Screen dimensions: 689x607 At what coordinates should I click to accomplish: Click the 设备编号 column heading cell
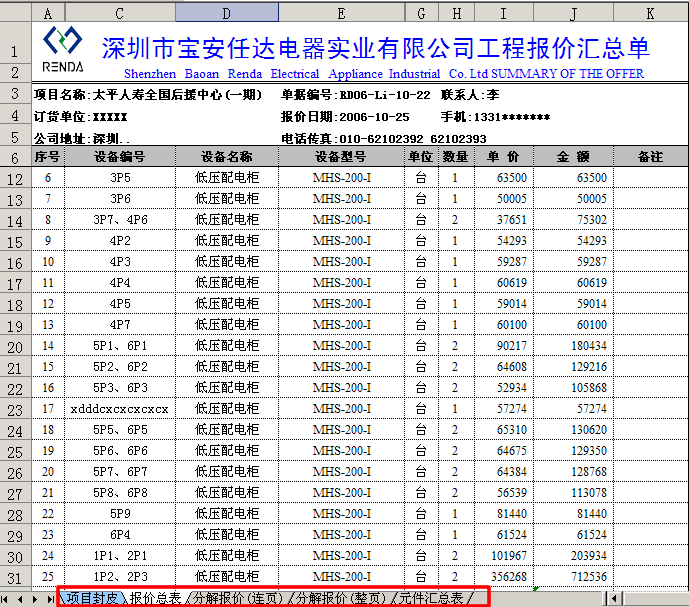(120, 156)
